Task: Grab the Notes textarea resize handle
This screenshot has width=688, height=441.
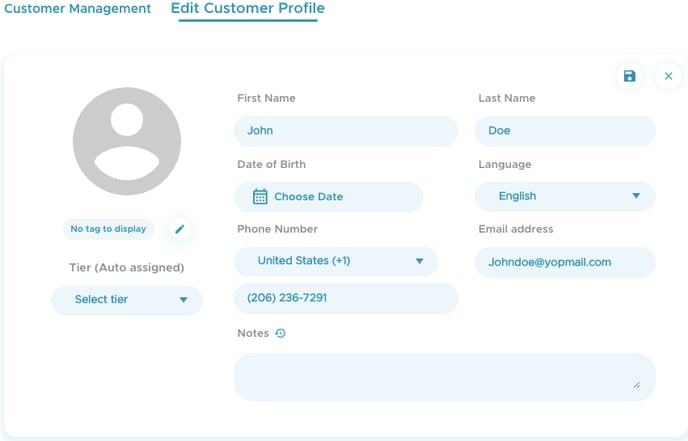Action: click(637, 385)
